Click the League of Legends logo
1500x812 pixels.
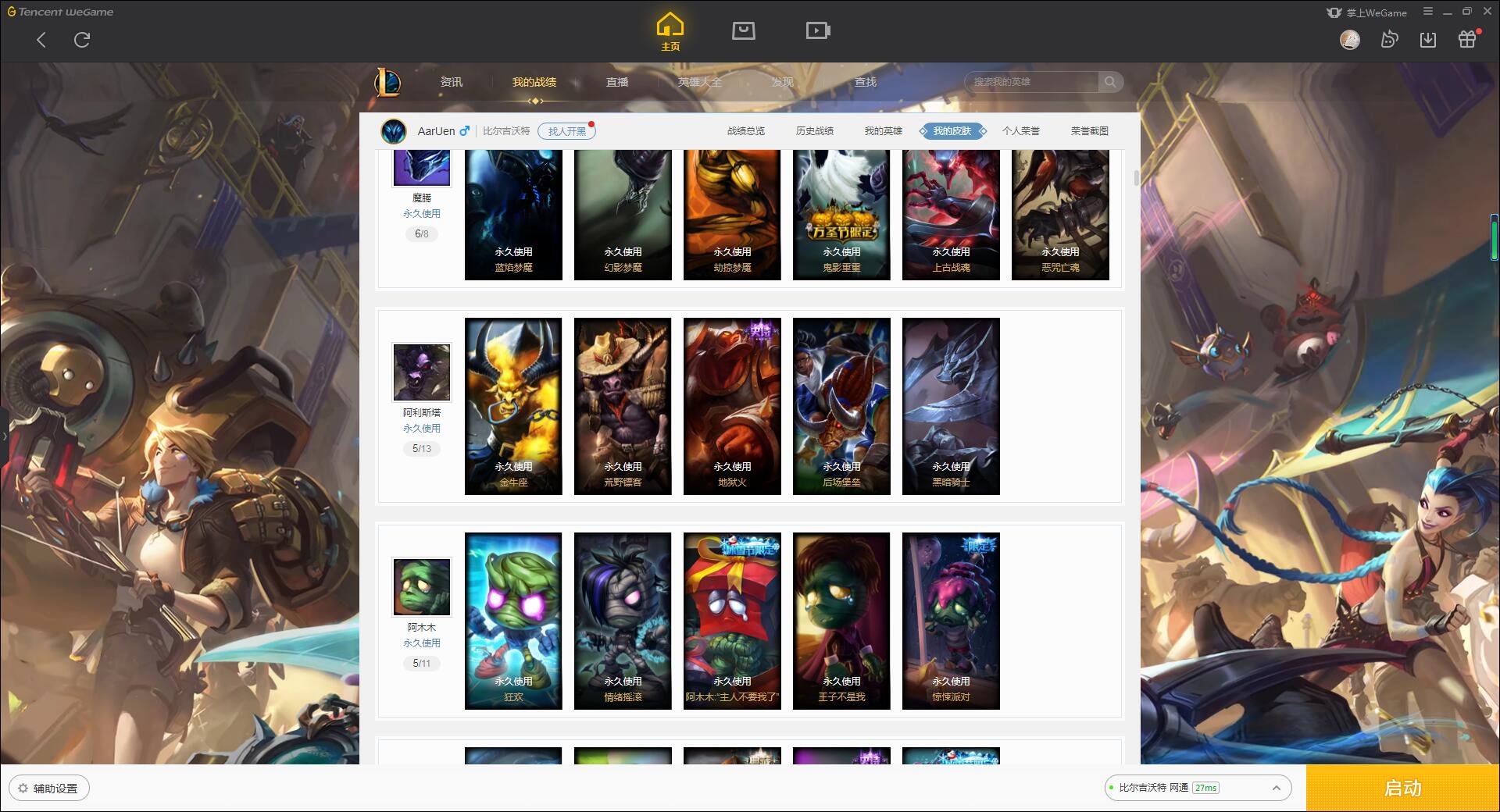point(387,82)
